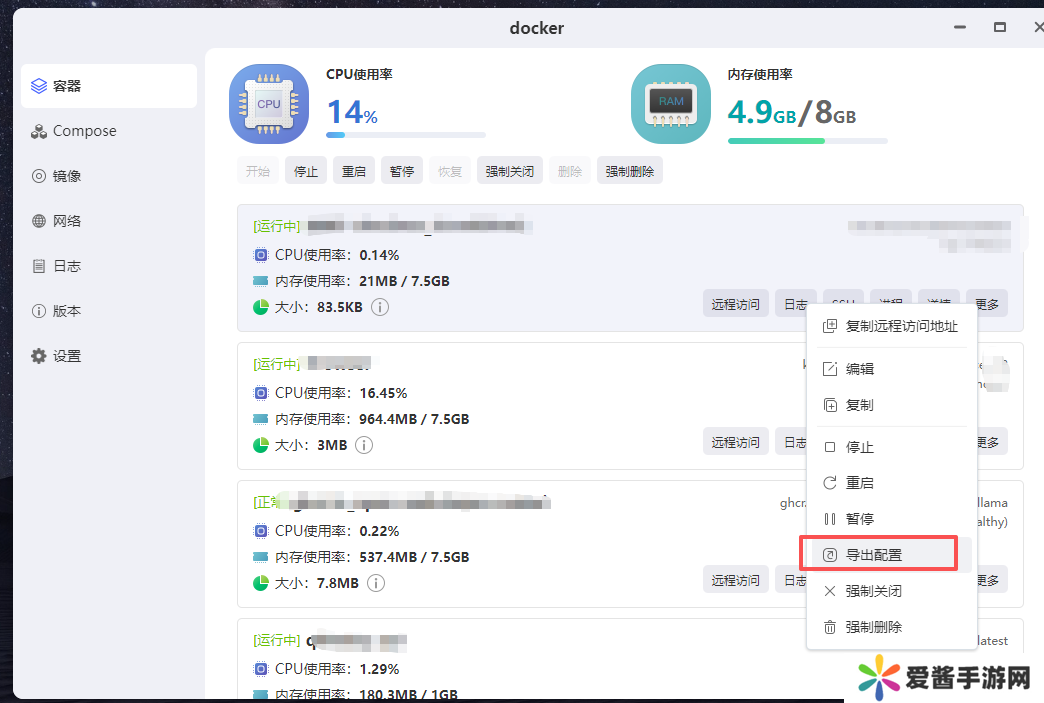Click the CPU使用率 progress bar
This screenshot has height=703, width=1044.
(x=405, y=135)
